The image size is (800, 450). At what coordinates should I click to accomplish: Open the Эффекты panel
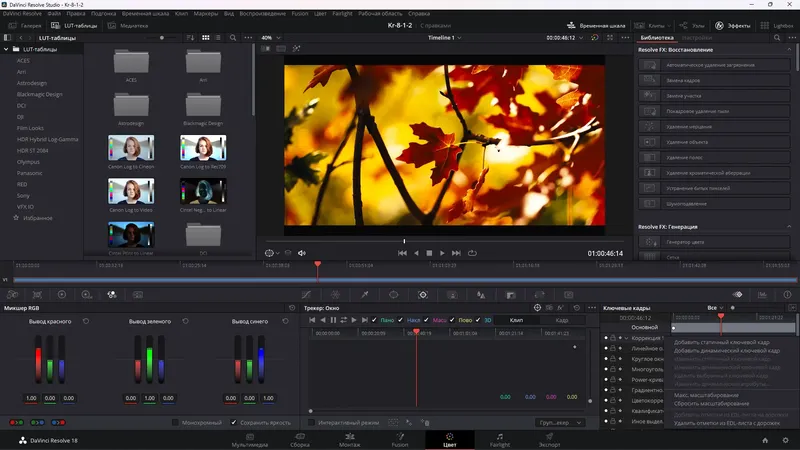(733, 24)
